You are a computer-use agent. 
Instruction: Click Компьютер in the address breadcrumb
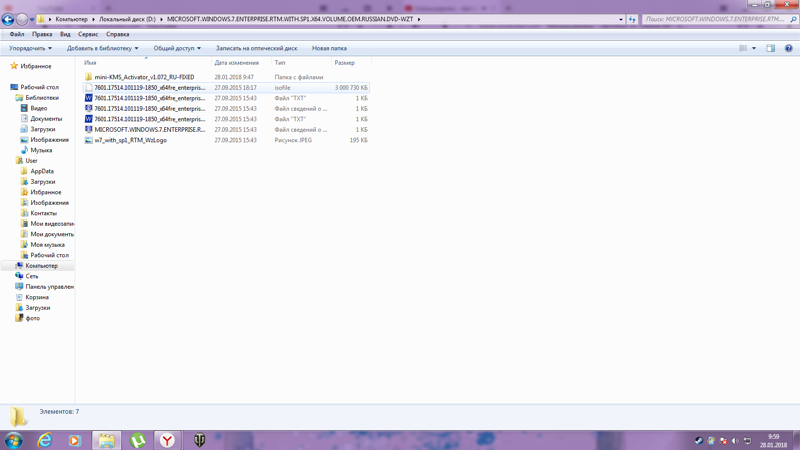click(71, 19)
